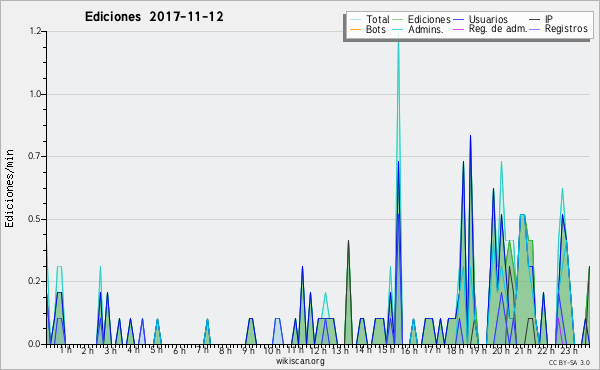Click the 'Ediciones/min' y-axis label
The width and height of the screenshot is (600, 370).
9,188
